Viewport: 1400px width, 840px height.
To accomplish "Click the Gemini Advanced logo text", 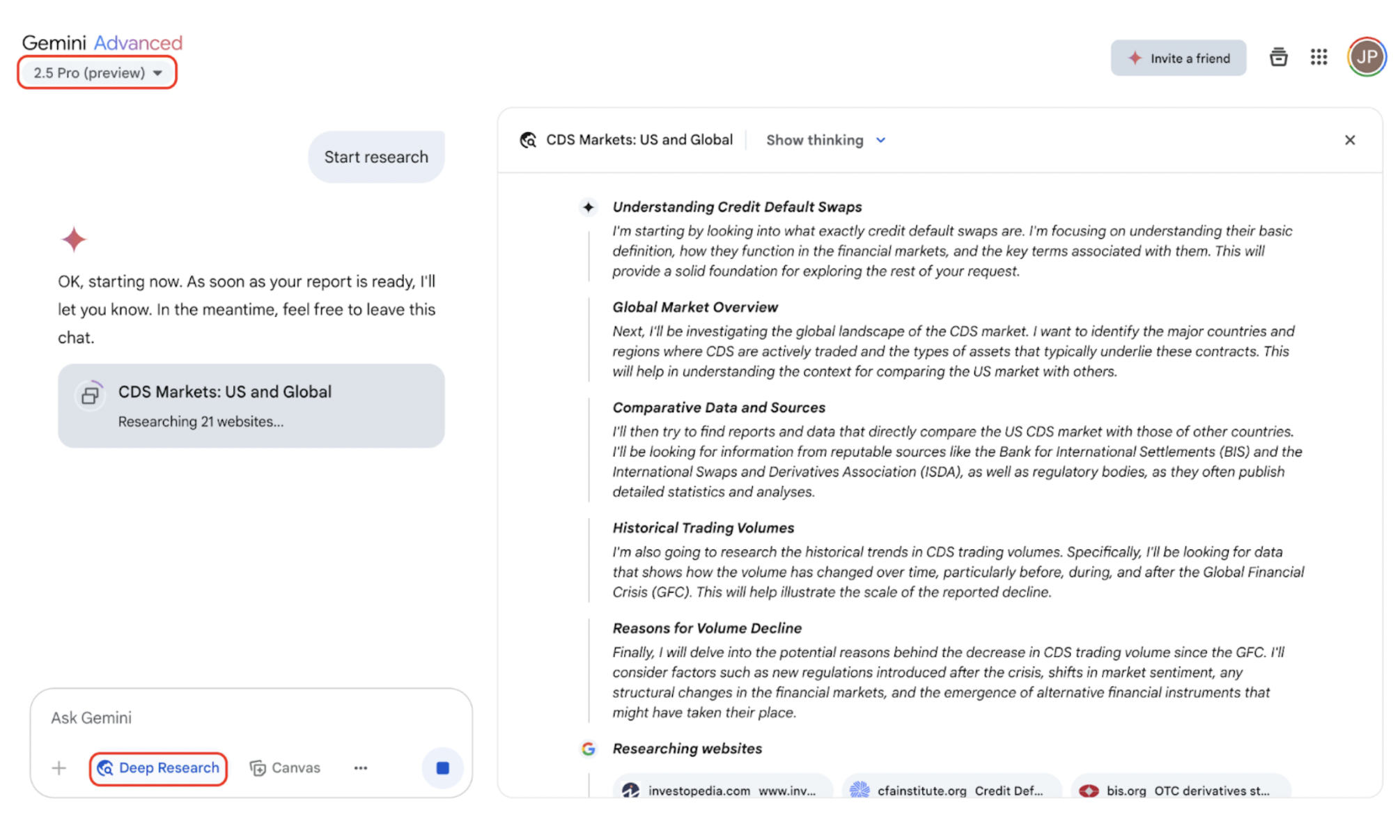I will point(102,42).
